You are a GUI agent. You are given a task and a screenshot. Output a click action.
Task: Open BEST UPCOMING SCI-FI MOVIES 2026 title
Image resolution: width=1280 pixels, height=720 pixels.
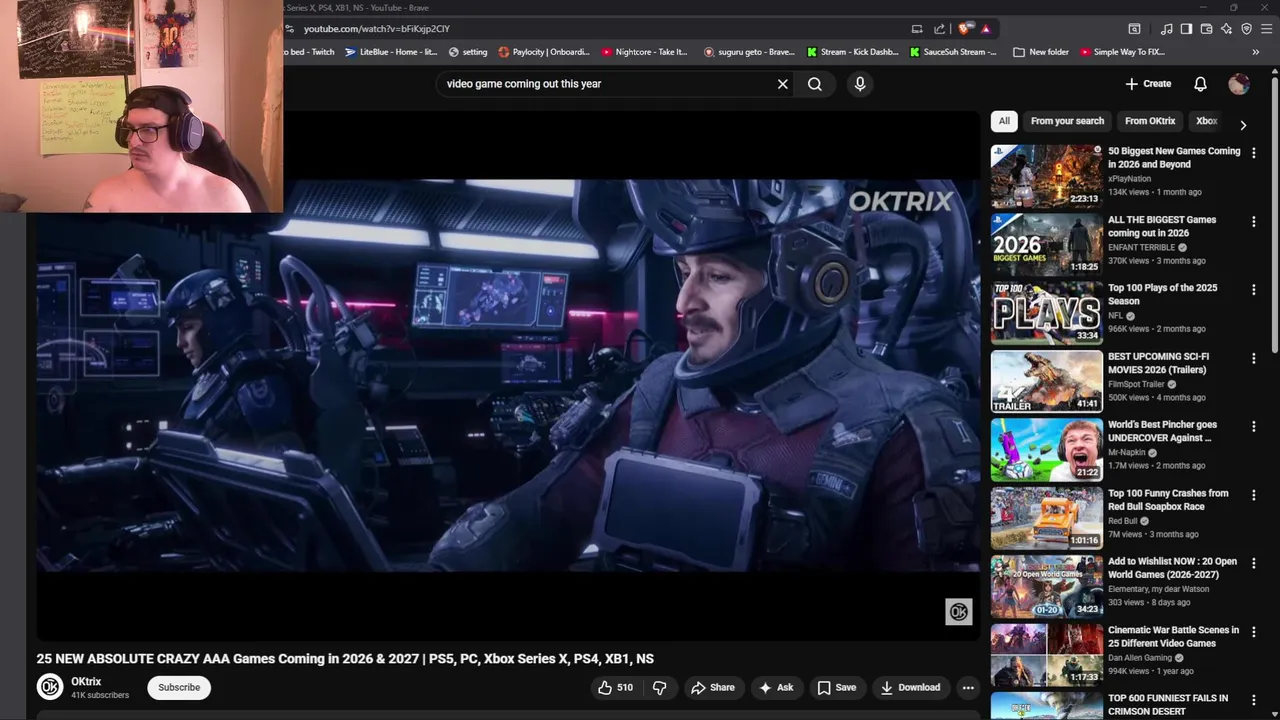tap(1158, 363)
